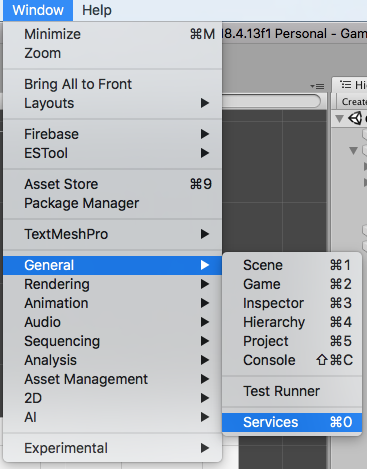Open the Inspector window
Screen dimensions: 367x469
[x=292, y=303]
